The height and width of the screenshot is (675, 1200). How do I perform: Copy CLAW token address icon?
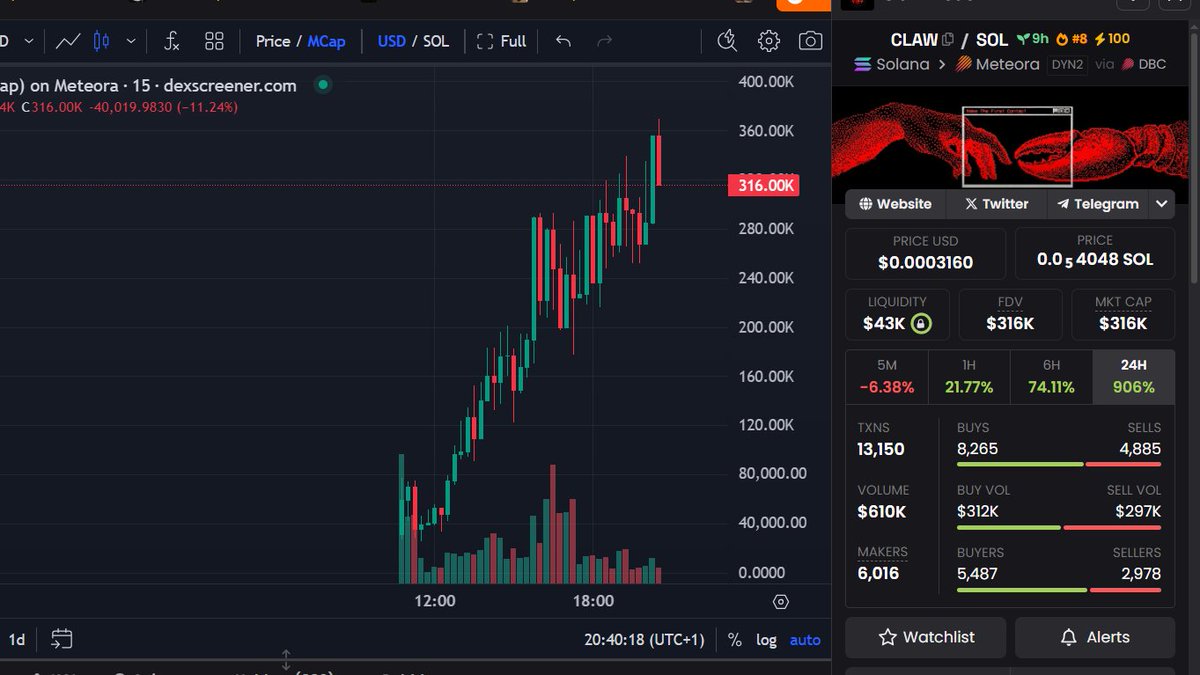click(x=948, y=39)
